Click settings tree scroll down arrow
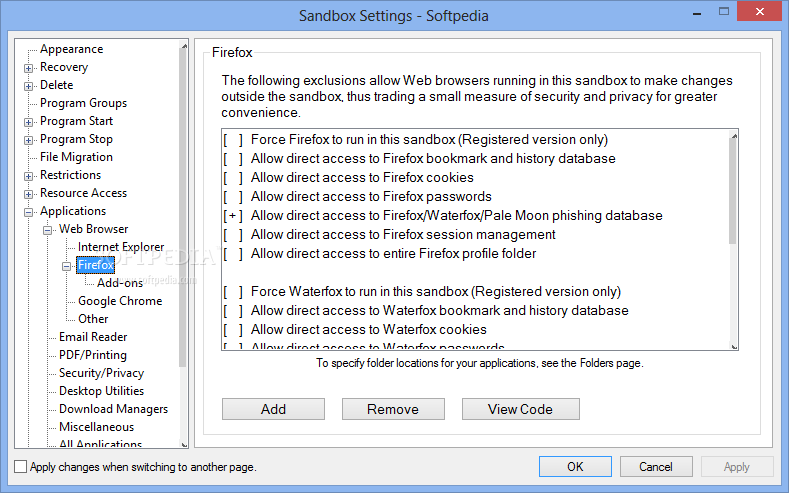This screenshot has width=789, height=493. pos(184,444)
